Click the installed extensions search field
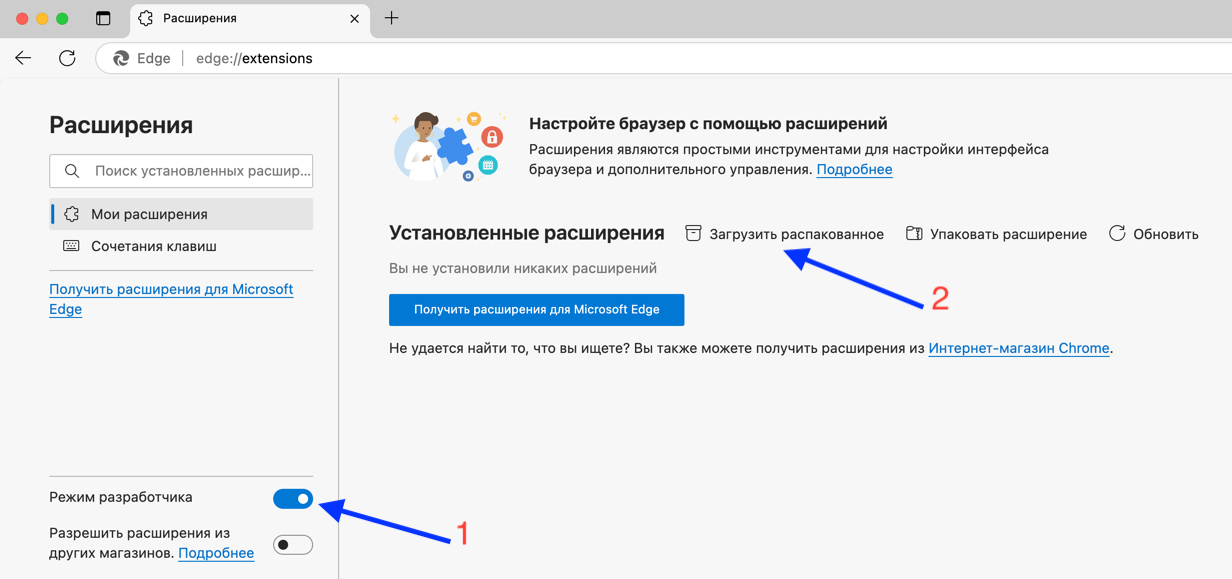Screen dimensions: 1232x579 (190, 170)
